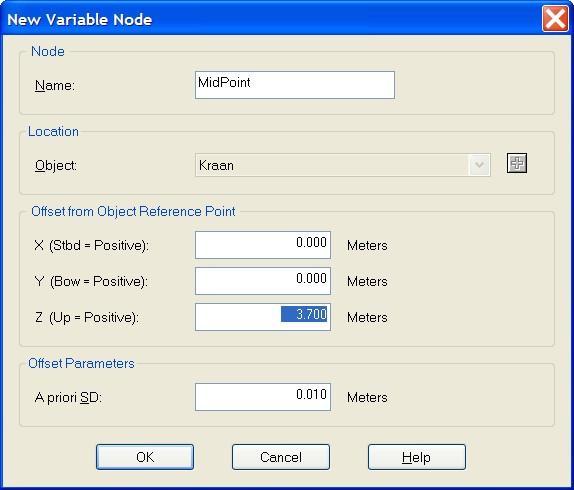Click the Z (Up = Positive) label
The image size is (574, 490).
coord(87,317)
